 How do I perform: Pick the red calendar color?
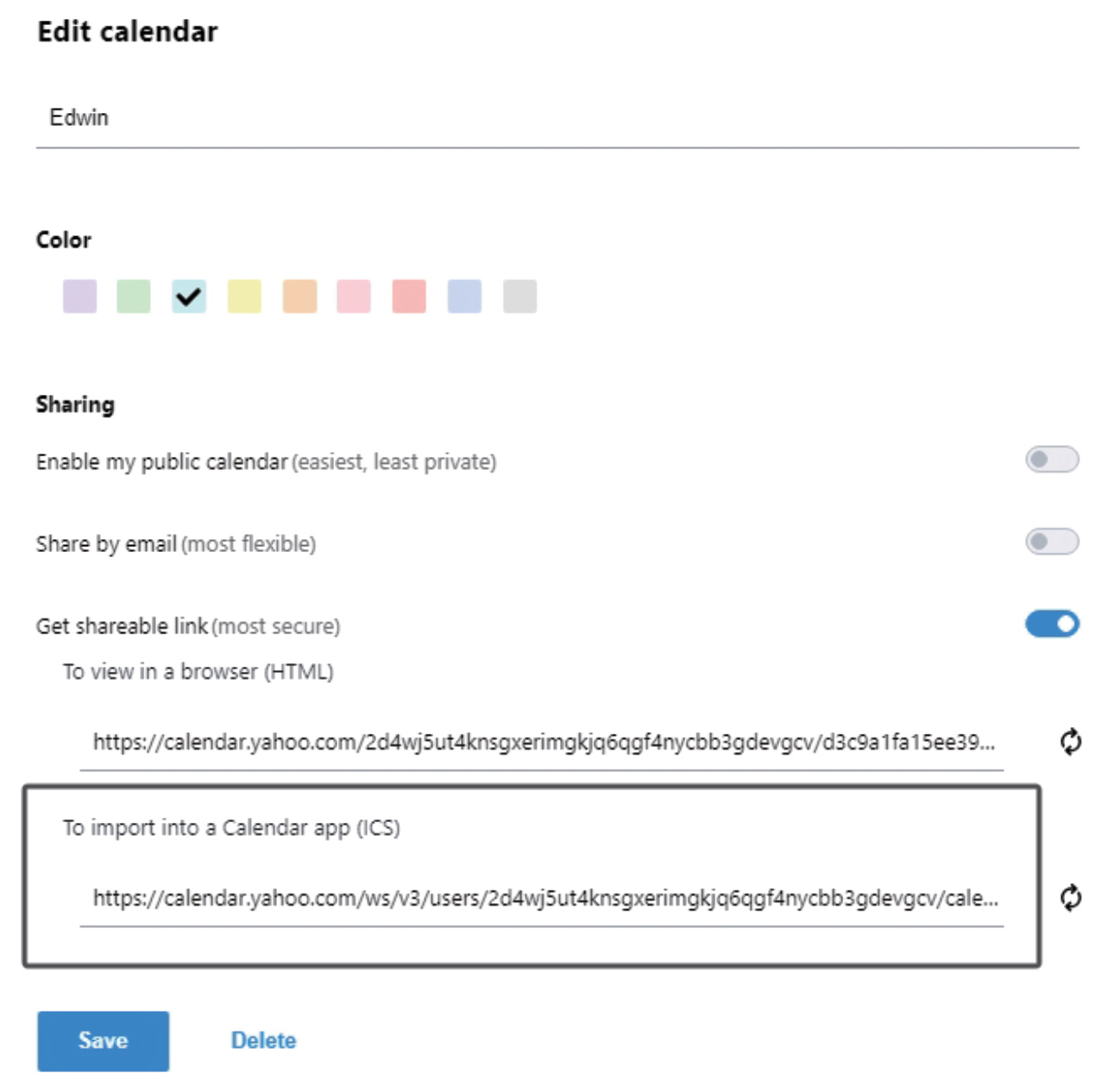click(x=407, y=297)
